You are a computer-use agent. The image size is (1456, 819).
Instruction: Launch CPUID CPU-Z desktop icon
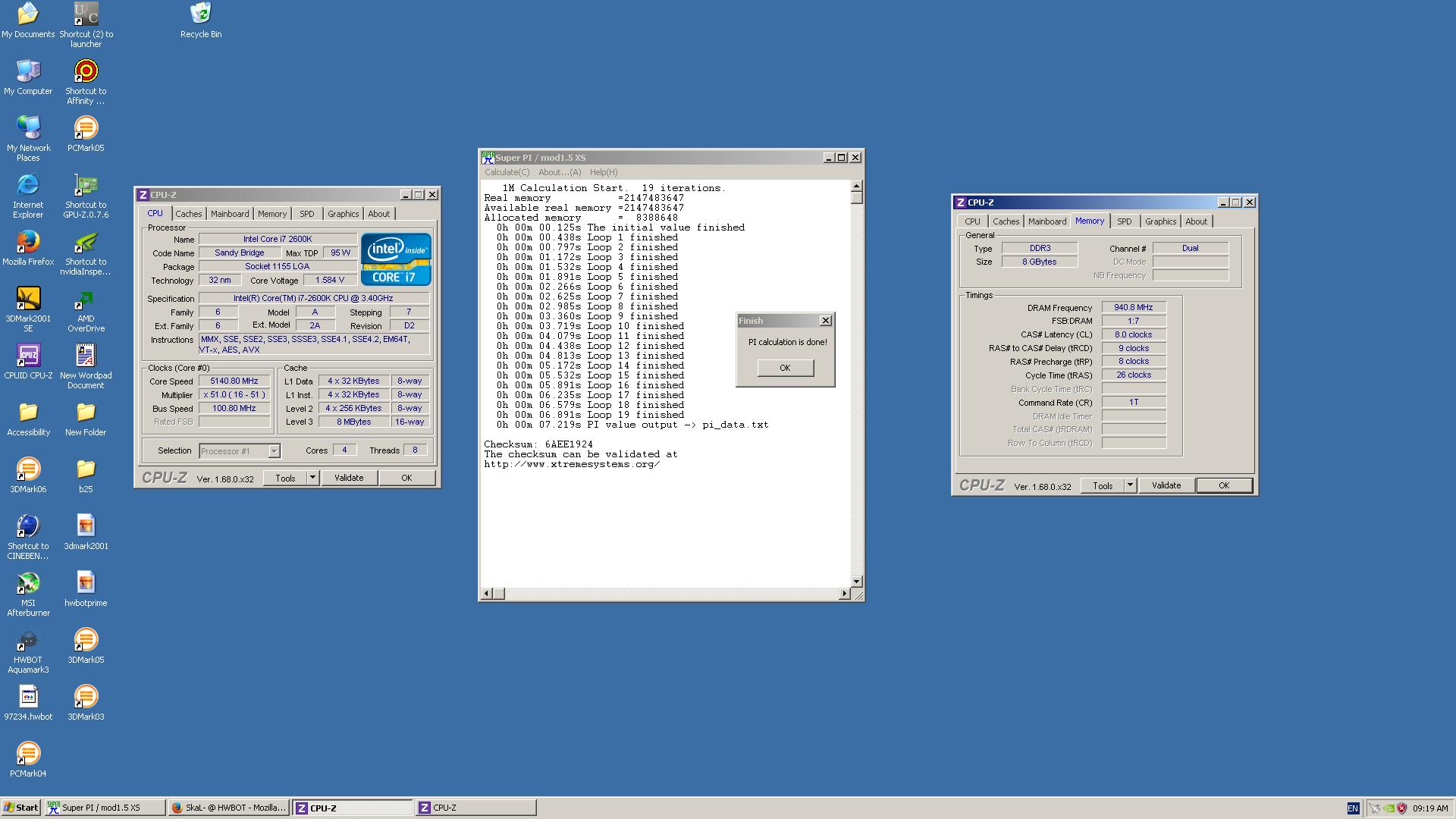click(28, 362)
